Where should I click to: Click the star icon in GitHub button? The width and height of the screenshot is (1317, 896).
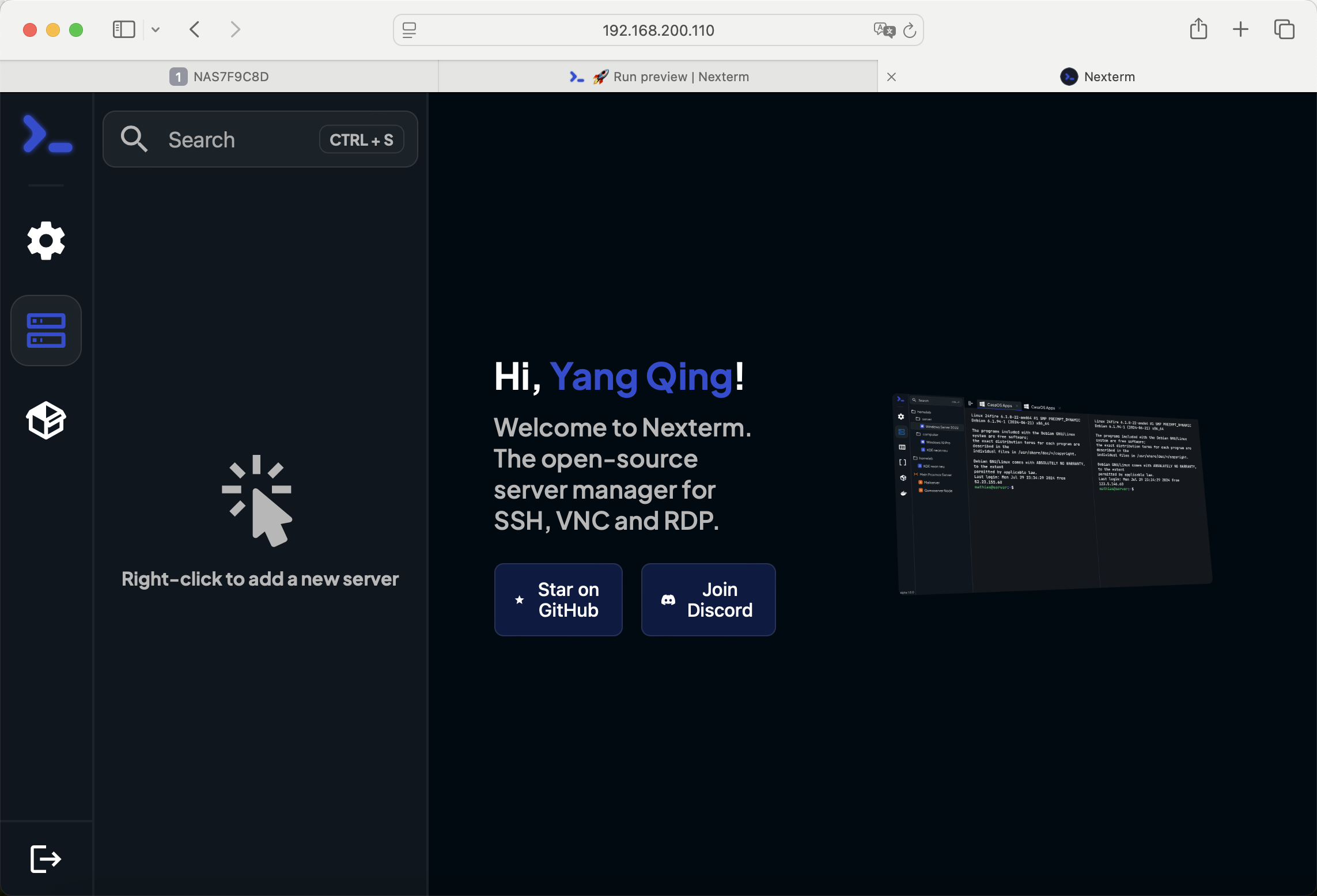[519, 599]
